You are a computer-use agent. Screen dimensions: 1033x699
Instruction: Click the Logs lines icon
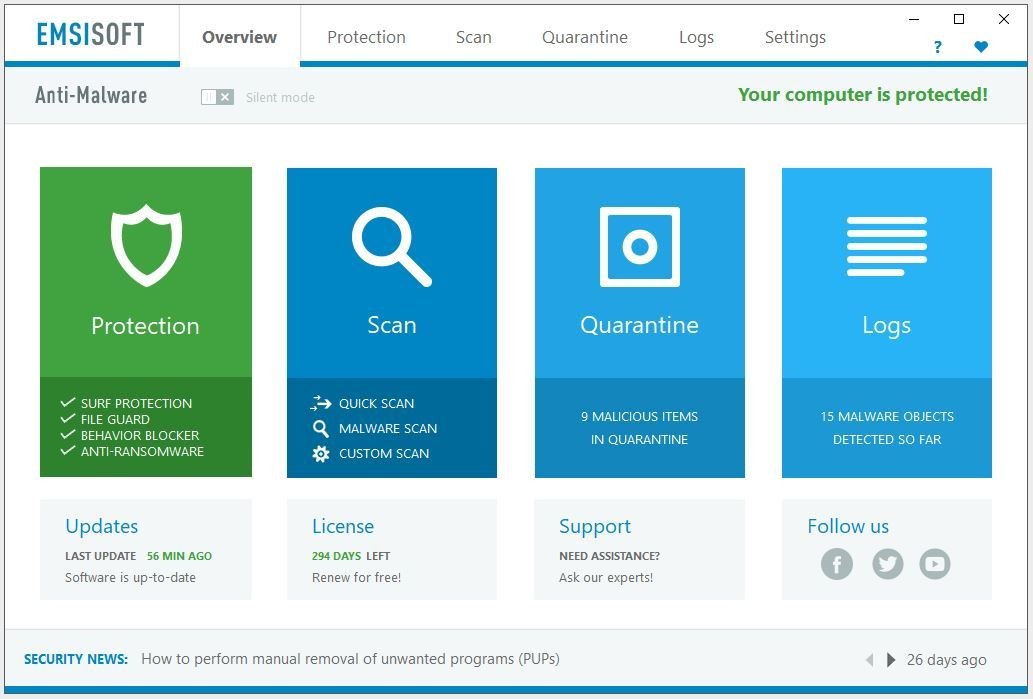point(886,246)
